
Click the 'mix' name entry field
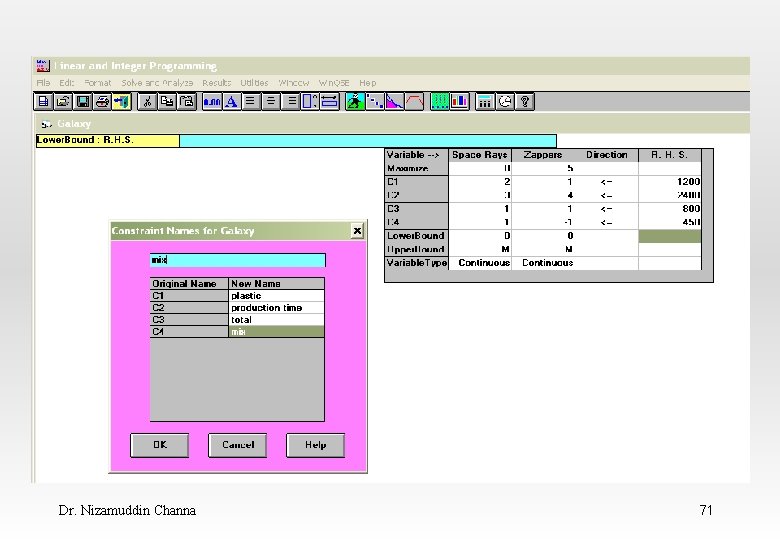[238, 260]
